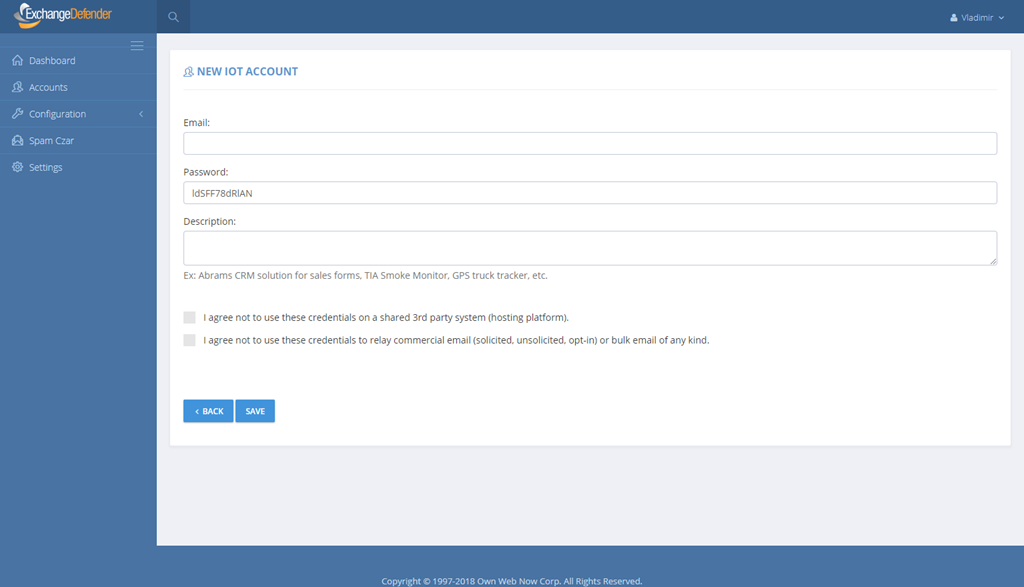Click the 'Description:' label
Viewport: 1024px width, 587px height.
(x=210, y=221)
